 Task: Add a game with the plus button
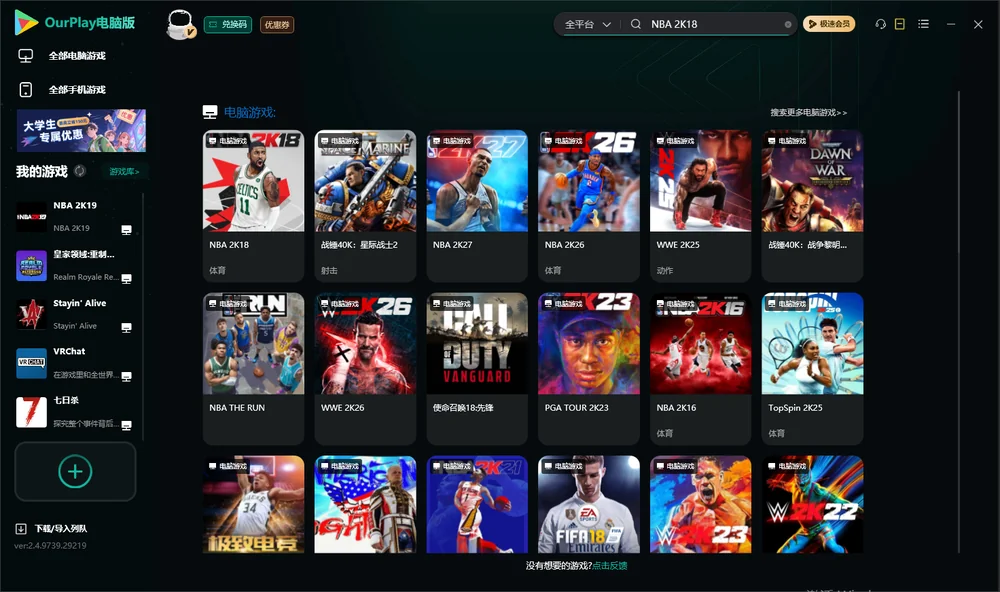point(75,471)
